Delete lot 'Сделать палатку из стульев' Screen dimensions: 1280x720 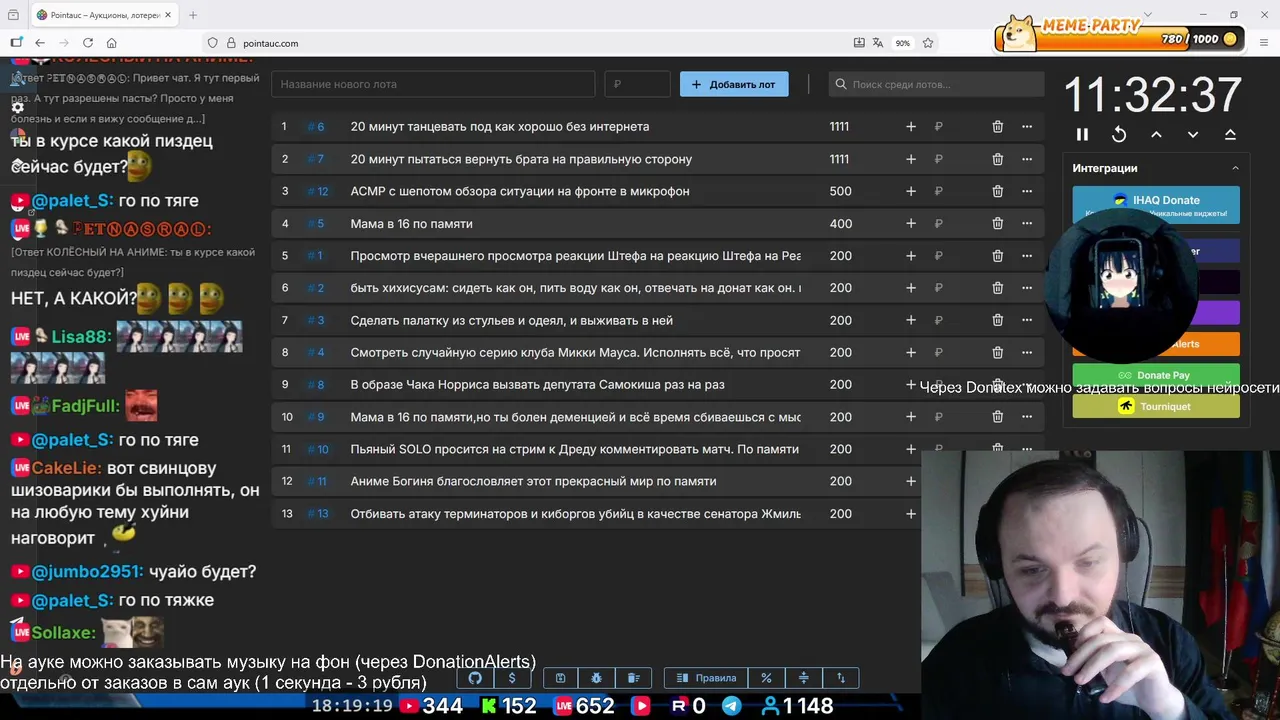[x=997, y=320]
